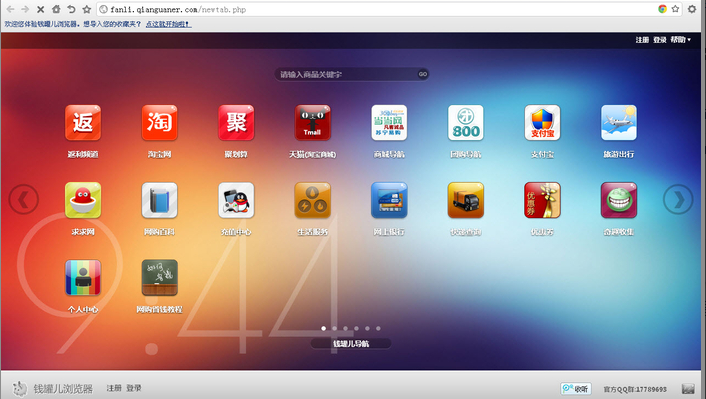
Task: Open the green smiley face icon
Action: point(619,200)
